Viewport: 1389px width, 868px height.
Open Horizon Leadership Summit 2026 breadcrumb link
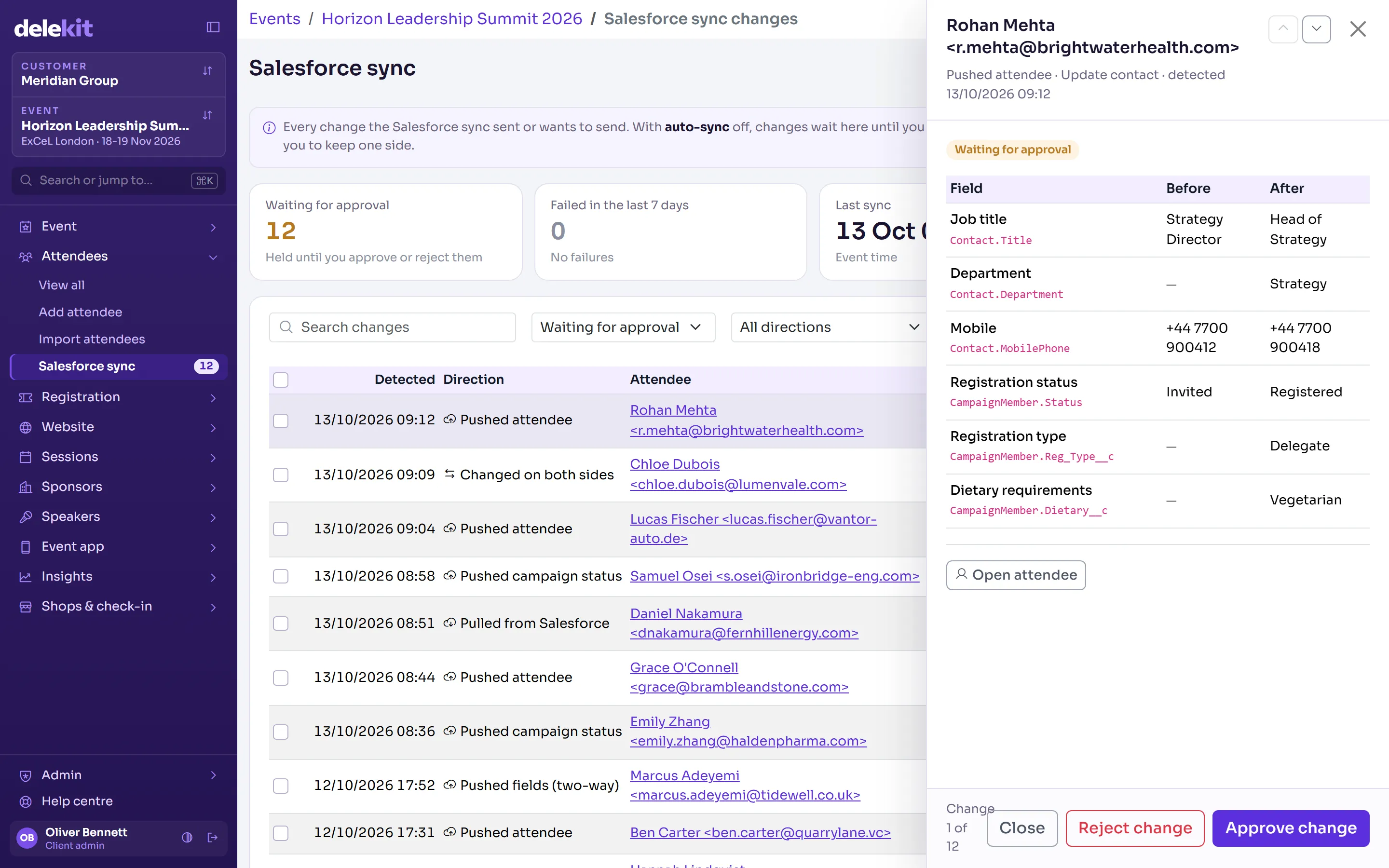coord(452,19)
